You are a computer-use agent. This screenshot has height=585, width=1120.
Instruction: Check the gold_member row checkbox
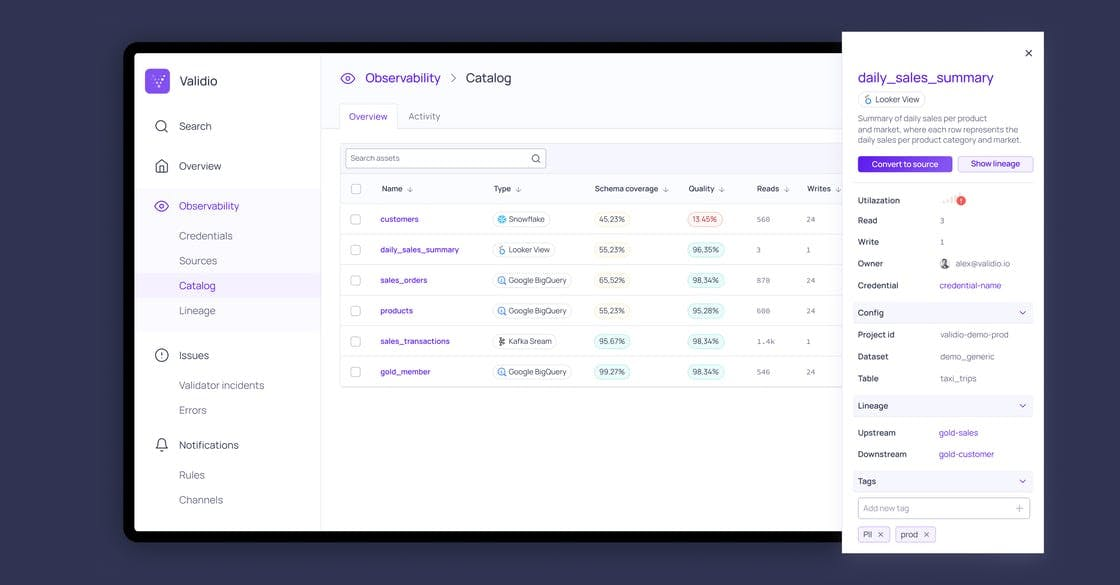356,371
